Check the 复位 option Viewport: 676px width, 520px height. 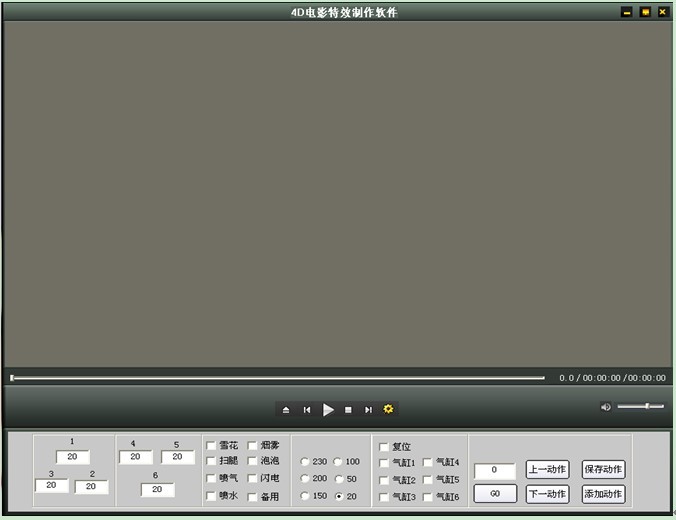384,447
